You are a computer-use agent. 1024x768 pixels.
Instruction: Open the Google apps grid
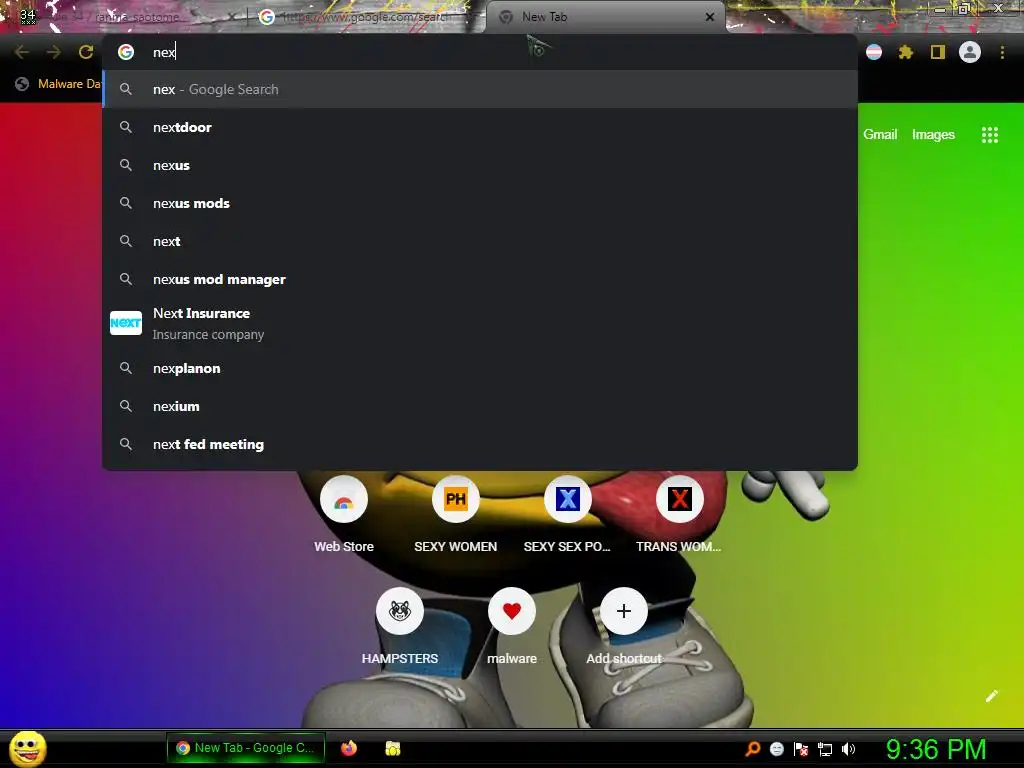click(x=990, y=135)
